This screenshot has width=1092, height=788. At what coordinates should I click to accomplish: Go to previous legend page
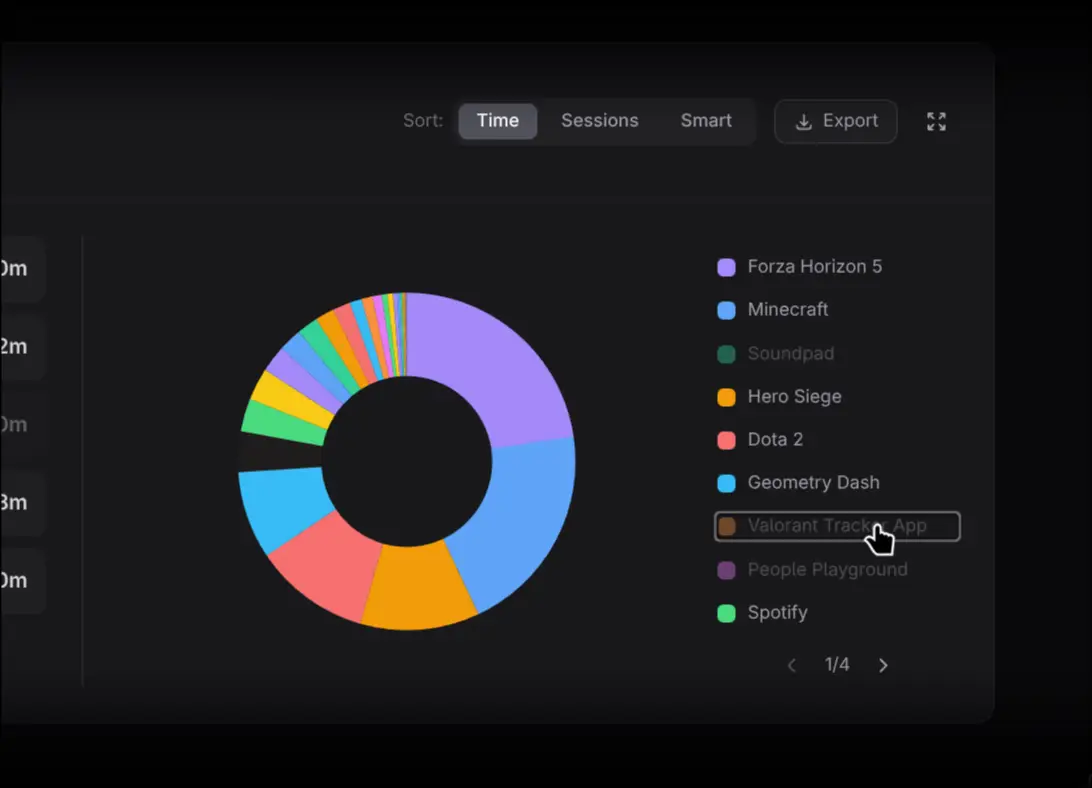coord(792,665)
